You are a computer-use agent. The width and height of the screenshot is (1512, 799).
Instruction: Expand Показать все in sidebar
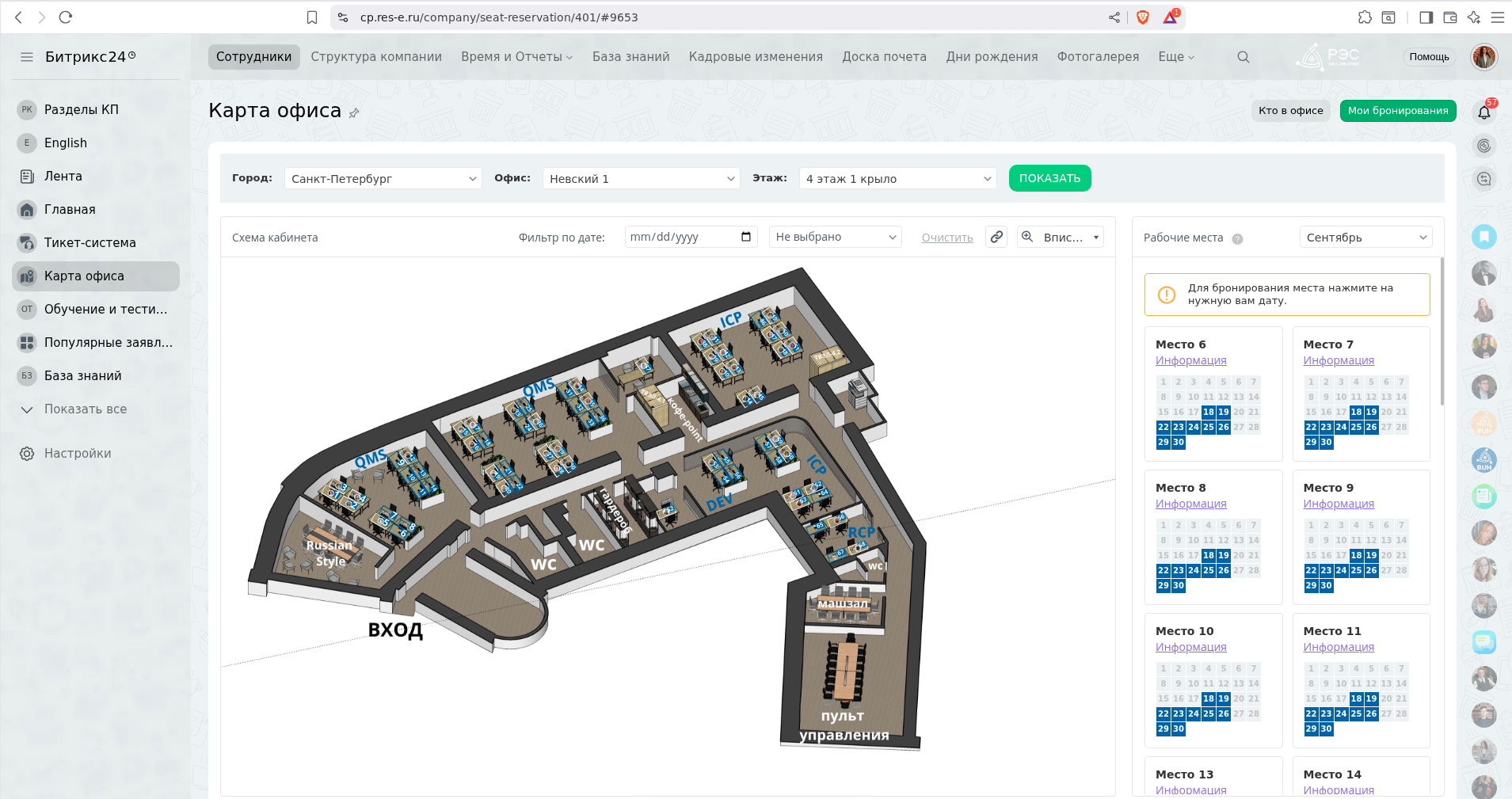click(85, 409)
